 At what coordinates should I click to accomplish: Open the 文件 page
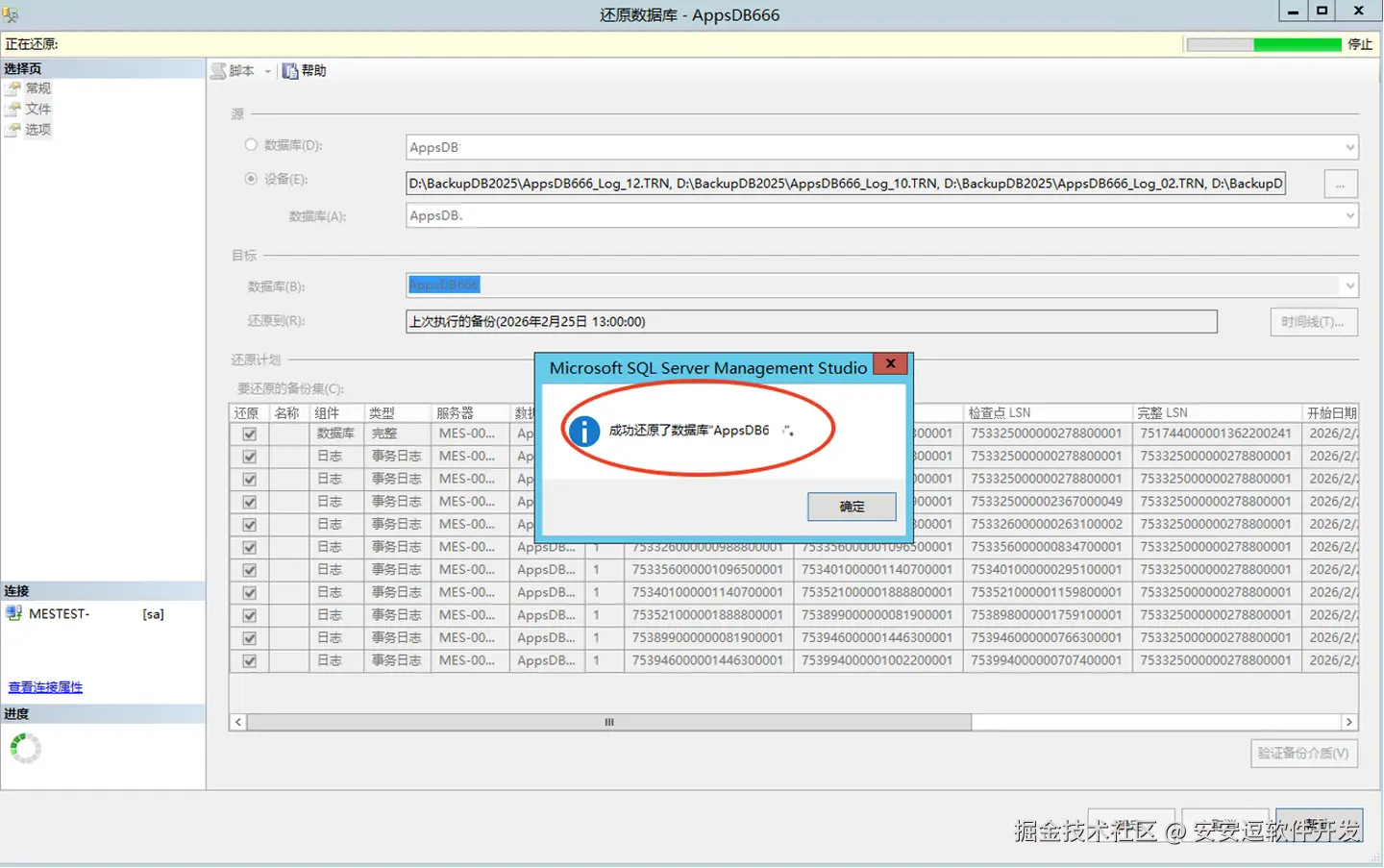click(38, 109)
